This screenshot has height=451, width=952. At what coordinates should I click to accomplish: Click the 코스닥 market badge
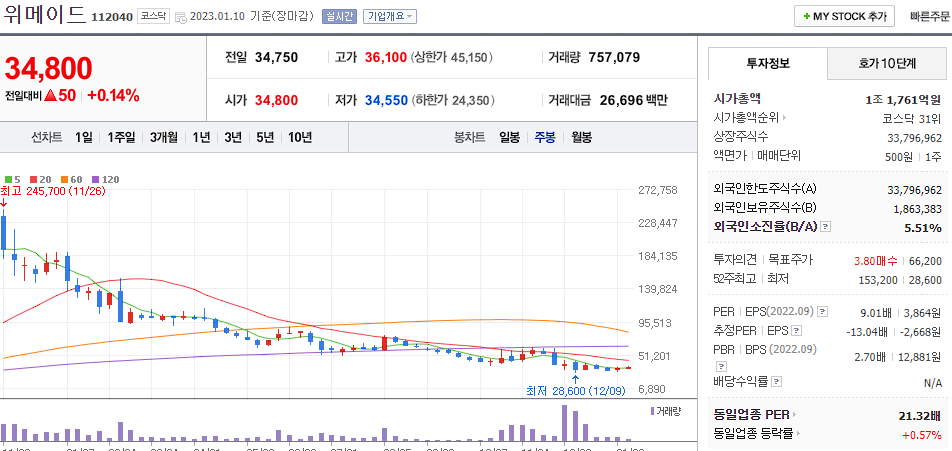click(154, 16)
